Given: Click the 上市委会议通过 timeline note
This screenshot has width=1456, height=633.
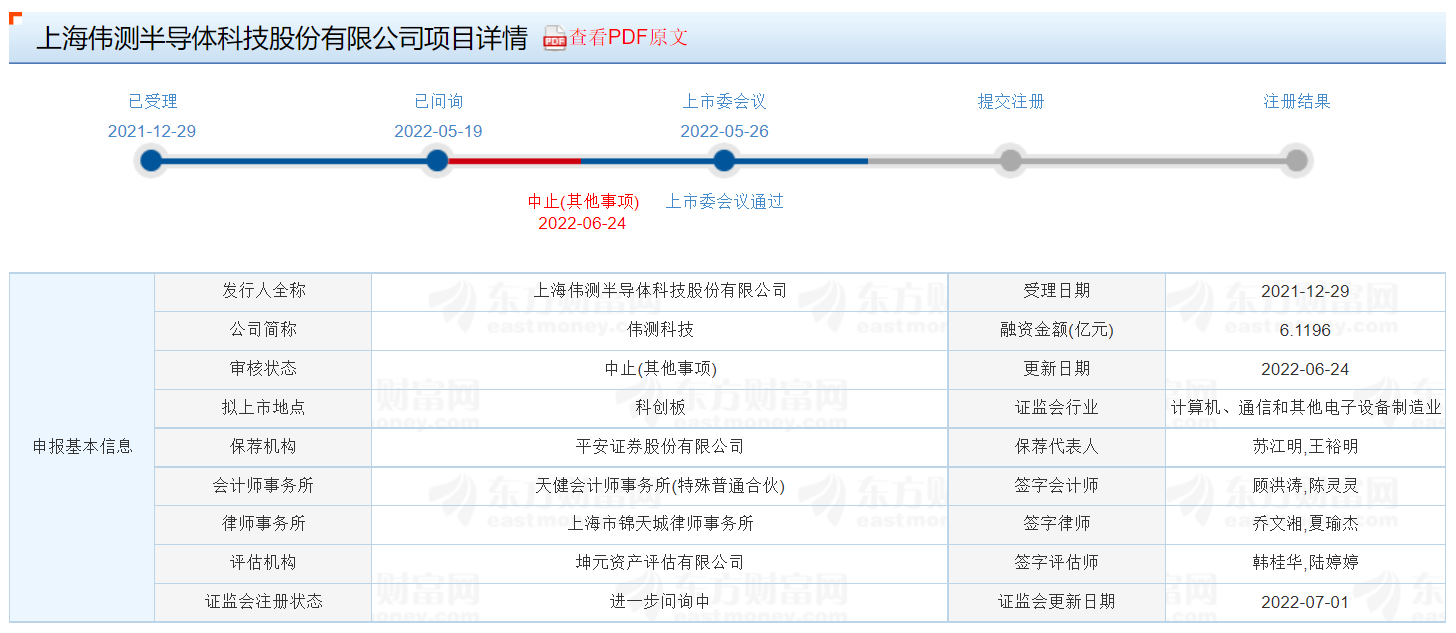Looking at the screenshot, I should point(725,201).
